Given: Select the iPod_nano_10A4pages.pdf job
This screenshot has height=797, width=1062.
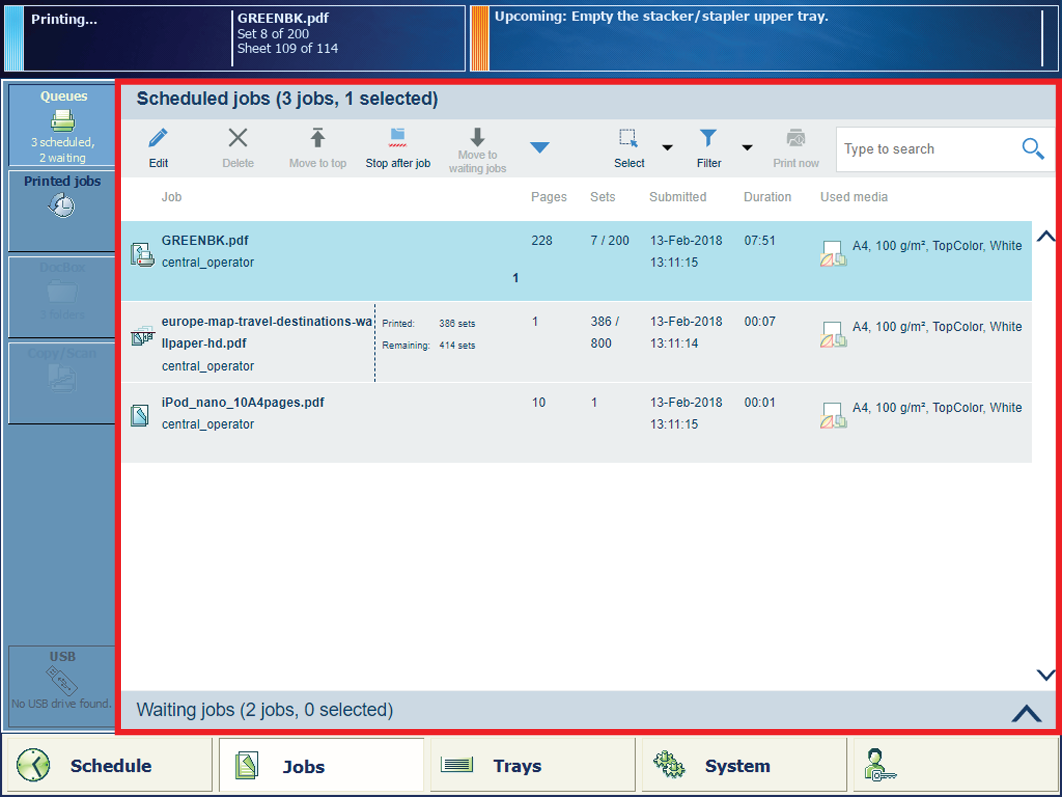Looking at the screenshot, I should coord(243,403).
